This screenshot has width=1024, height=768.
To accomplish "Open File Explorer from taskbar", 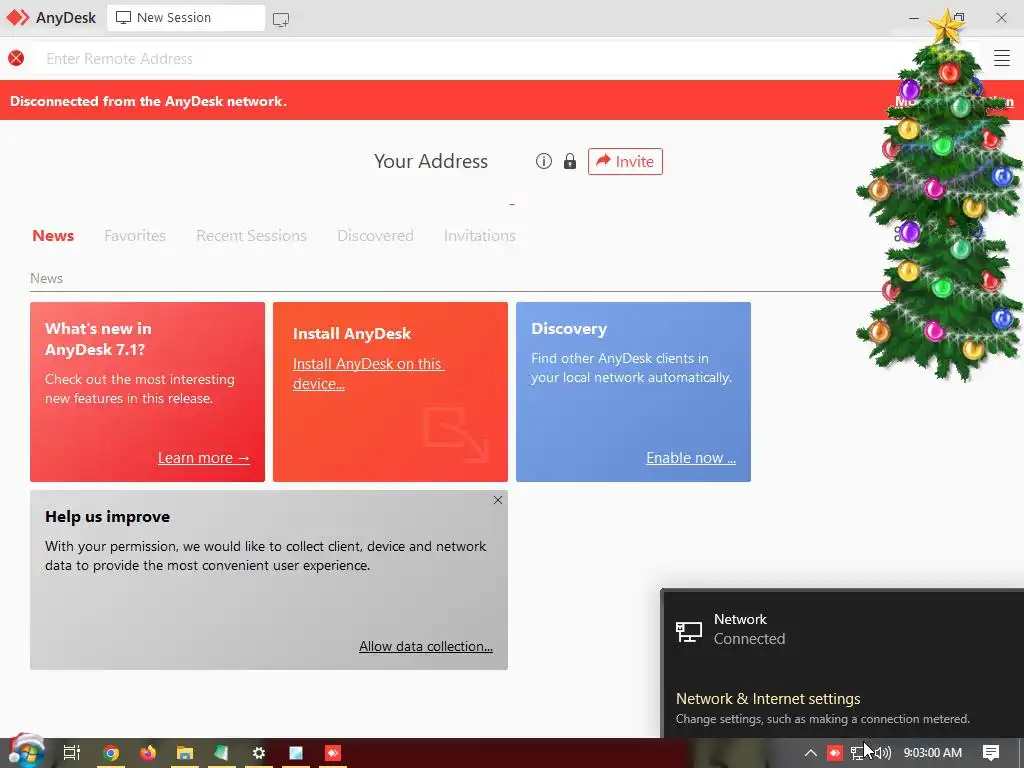I will (185, 753).
